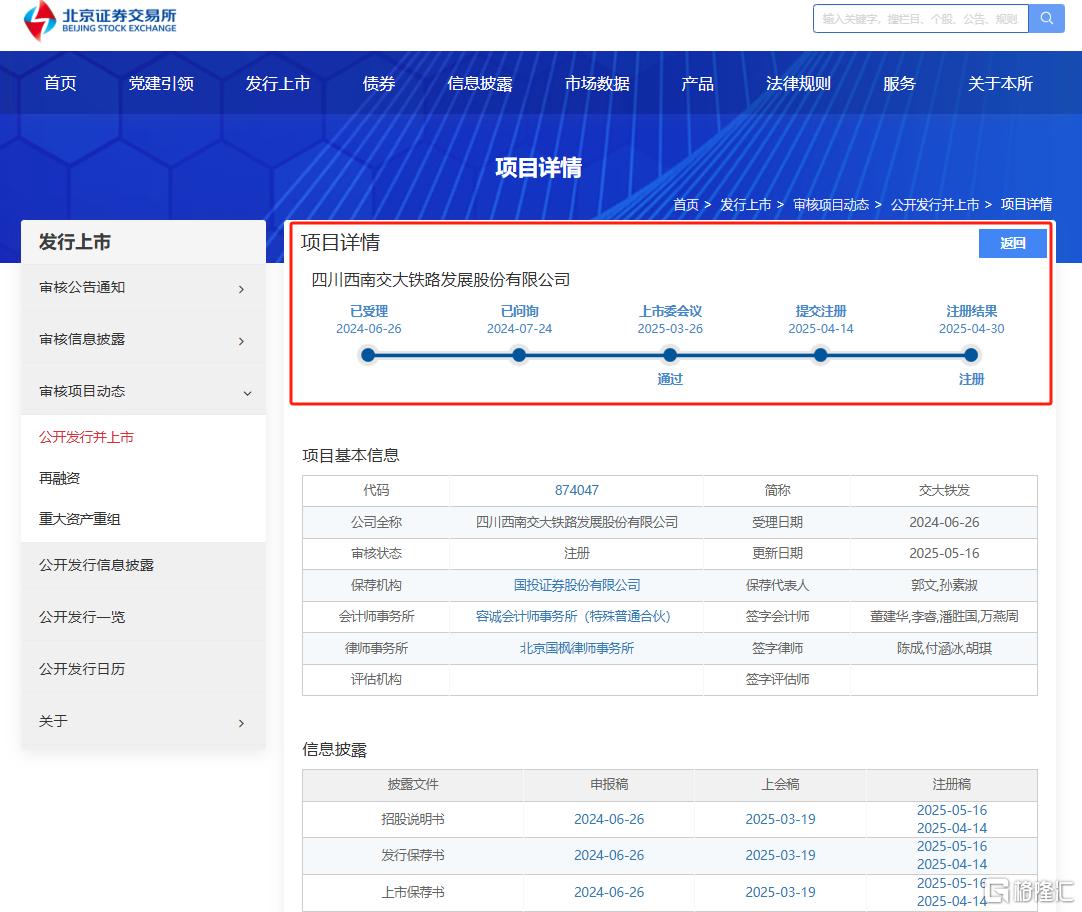The image size is (1082, 912).
Task: Click the 返回 button
Action: click(1012, 244)
